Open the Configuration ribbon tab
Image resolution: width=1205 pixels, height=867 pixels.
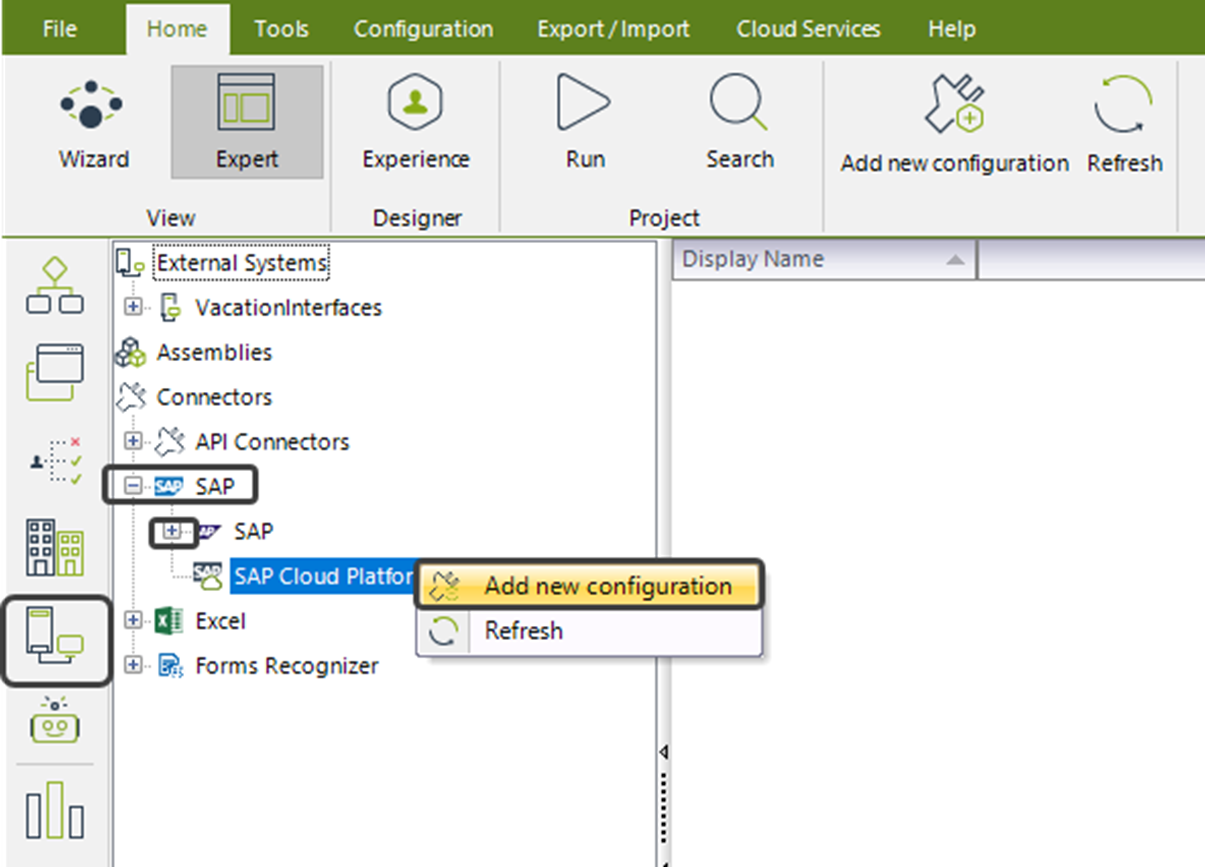coord(423,29)
